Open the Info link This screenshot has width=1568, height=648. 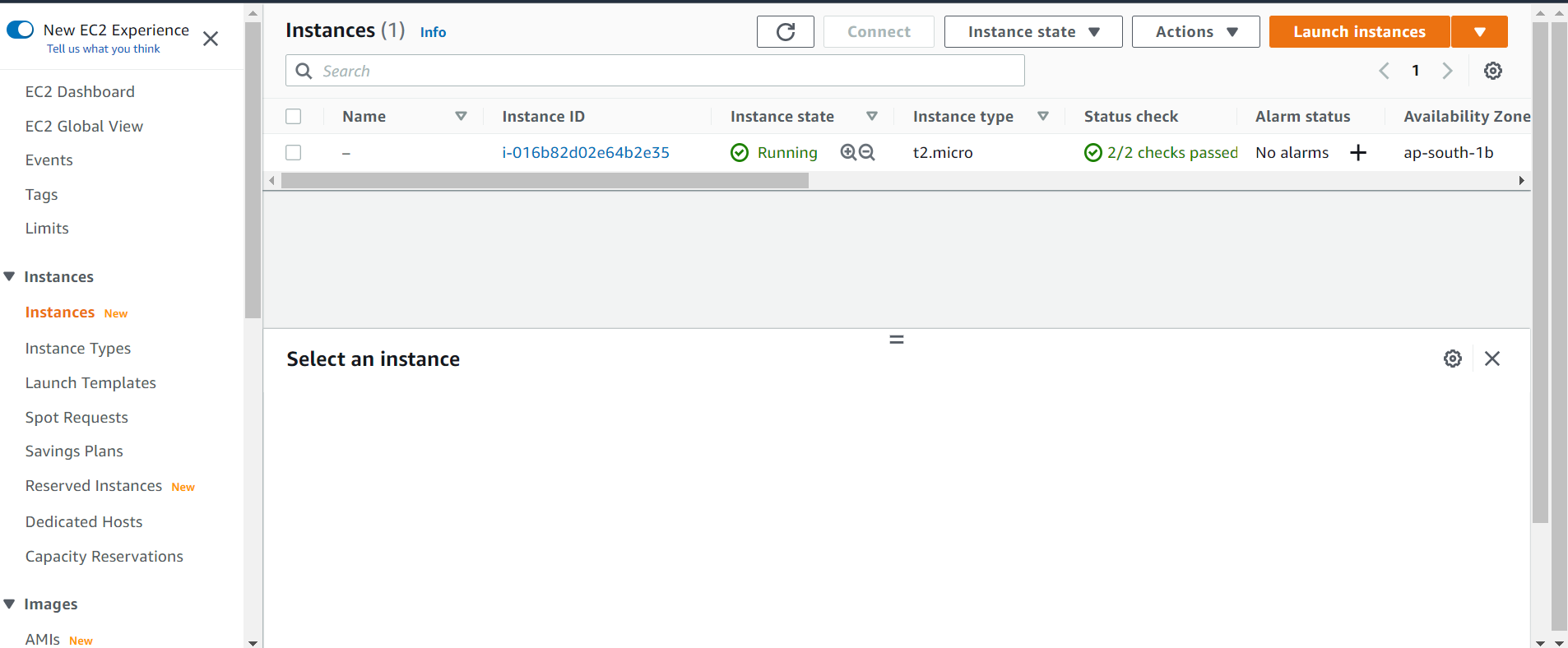coord(433,32)
